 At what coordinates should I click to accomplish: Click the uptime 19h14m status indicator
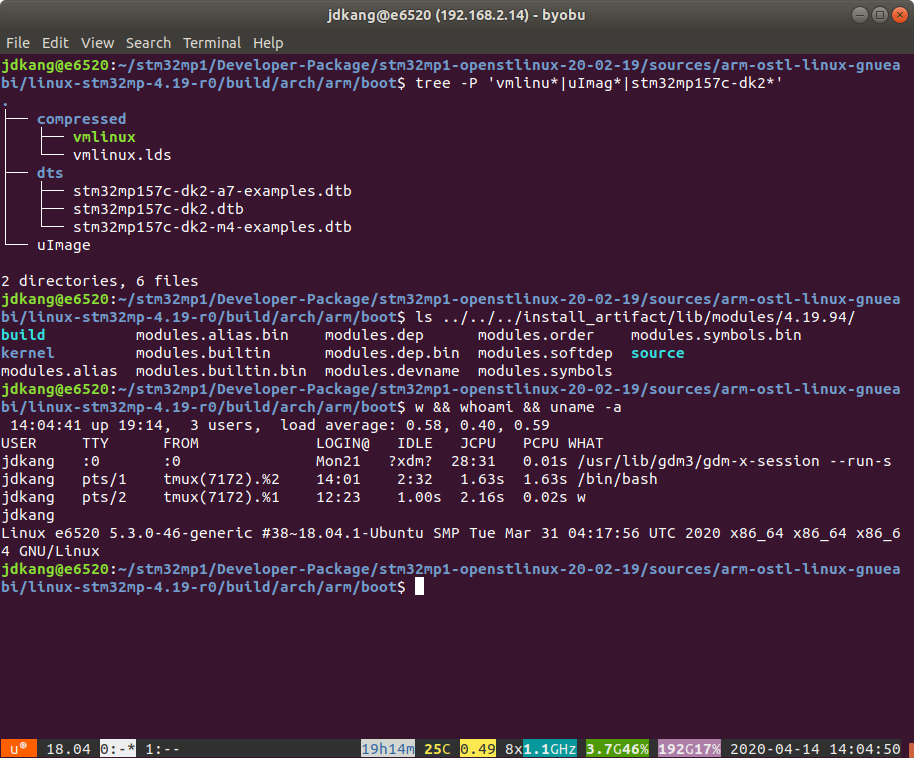388,749
